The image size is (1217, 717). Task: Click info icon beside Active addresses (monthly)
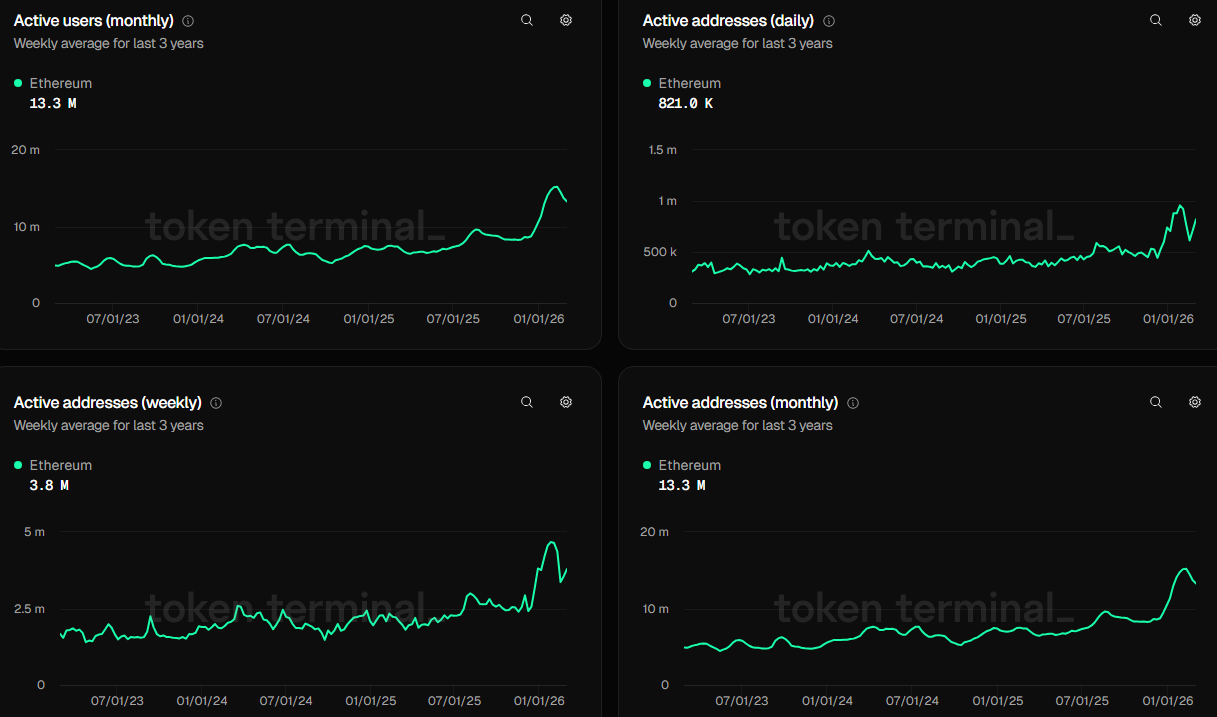click(853, 403)
